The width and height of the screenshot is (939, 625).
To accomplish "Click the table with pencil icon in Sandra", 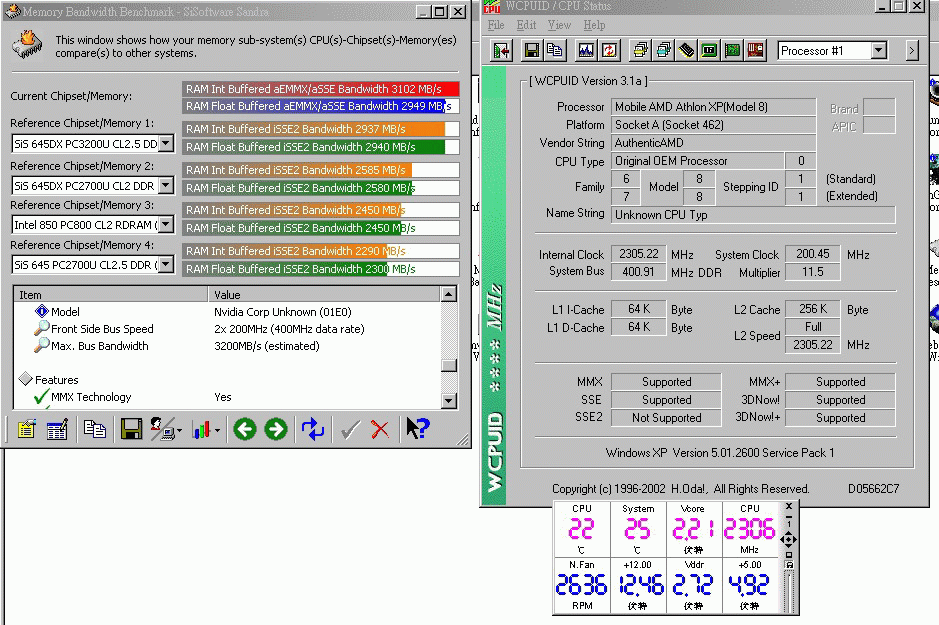I will click(x=57, y=429).
